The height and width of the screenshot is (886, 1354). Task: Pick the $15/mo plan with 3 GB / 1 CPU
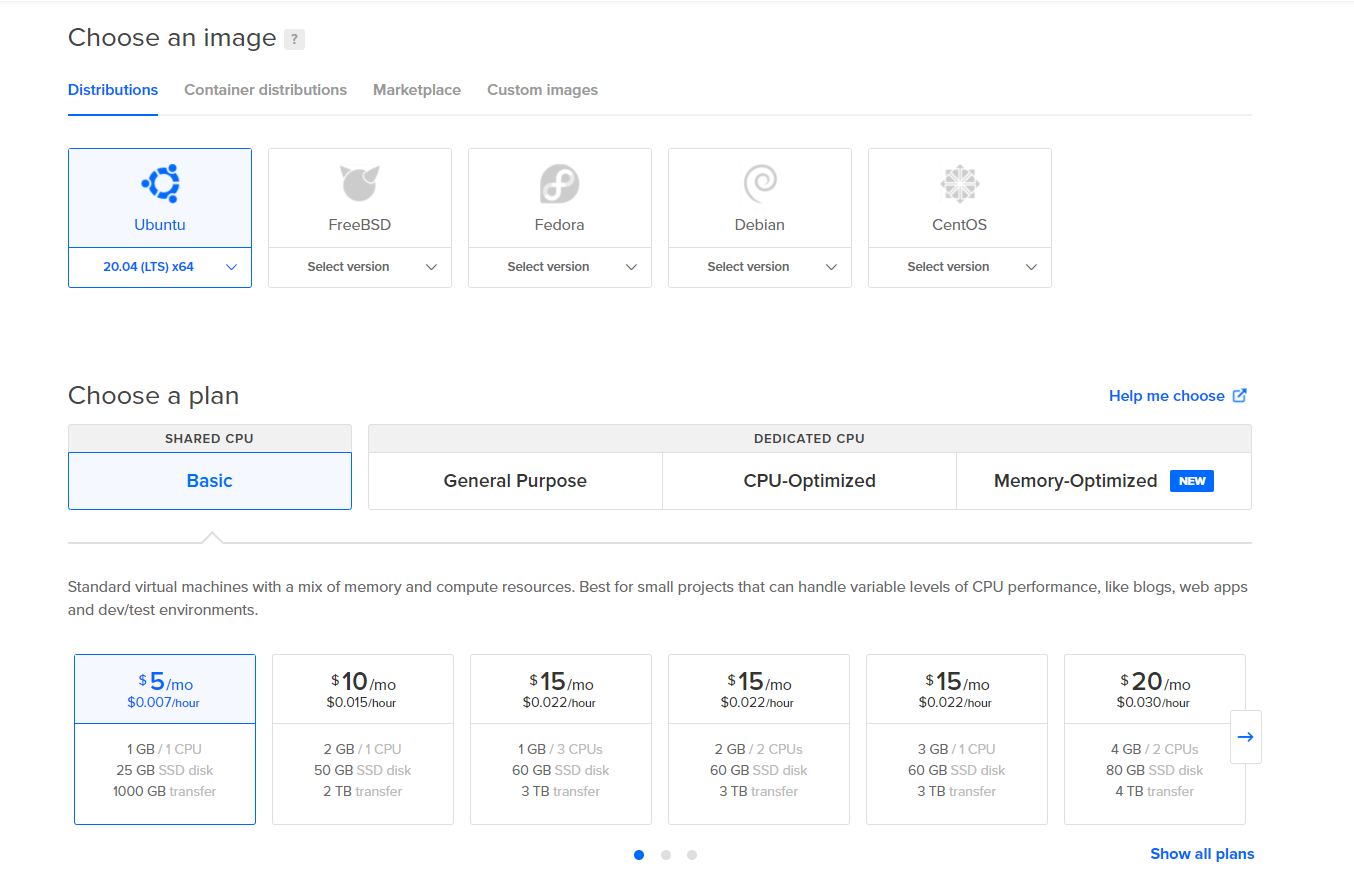pos(957,739)
